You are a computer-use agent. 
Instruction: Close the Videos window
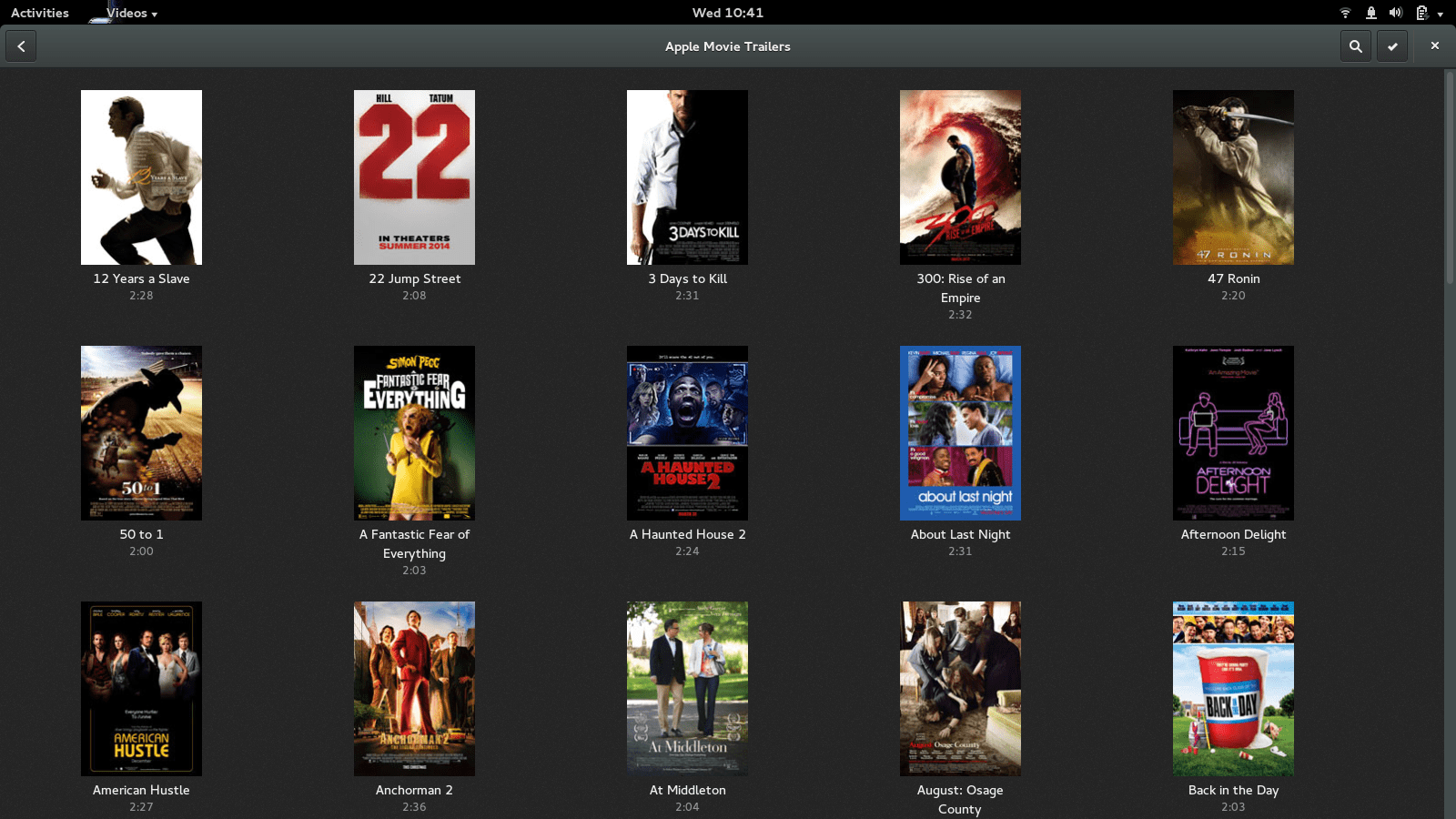click(1435, 45)
